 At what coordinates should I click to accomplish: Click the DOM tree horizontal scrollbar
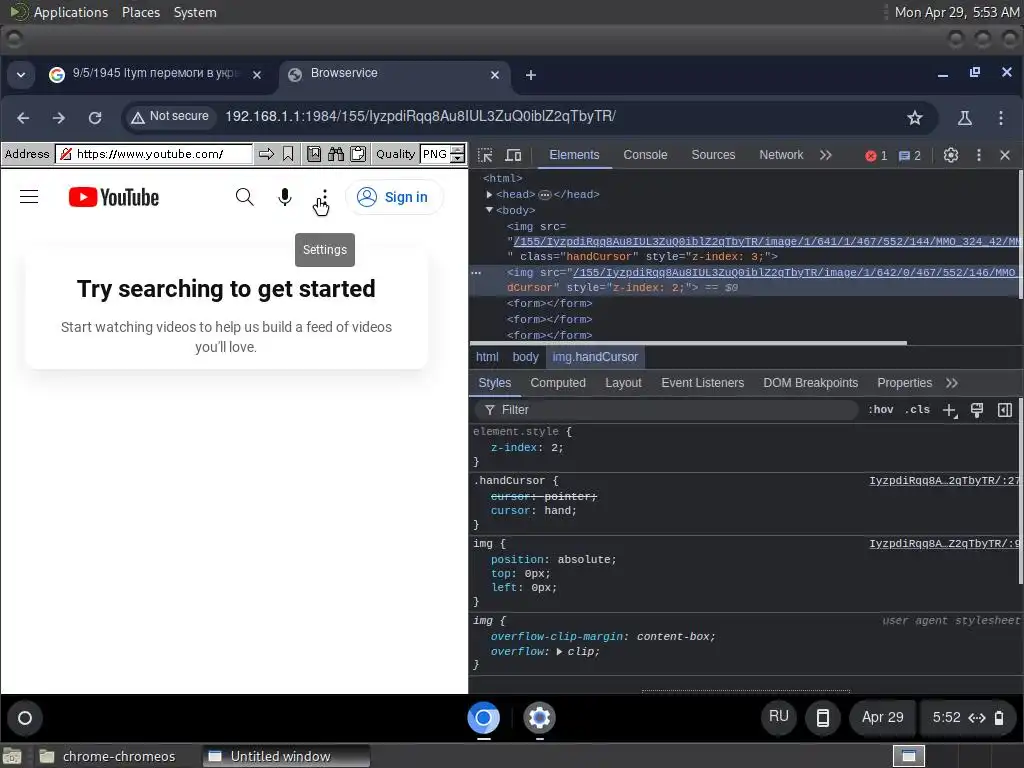(688, 342)
